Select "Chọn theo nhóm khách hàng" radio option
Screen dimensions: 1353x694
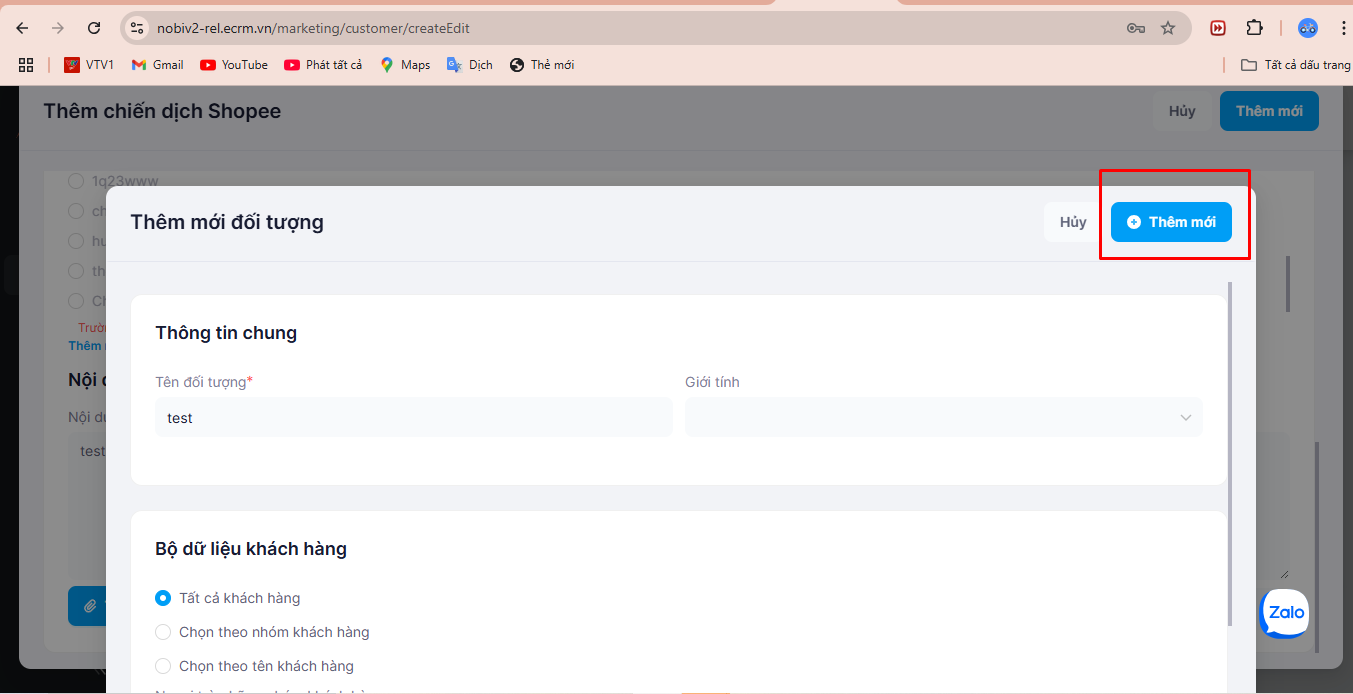[163, 632]
